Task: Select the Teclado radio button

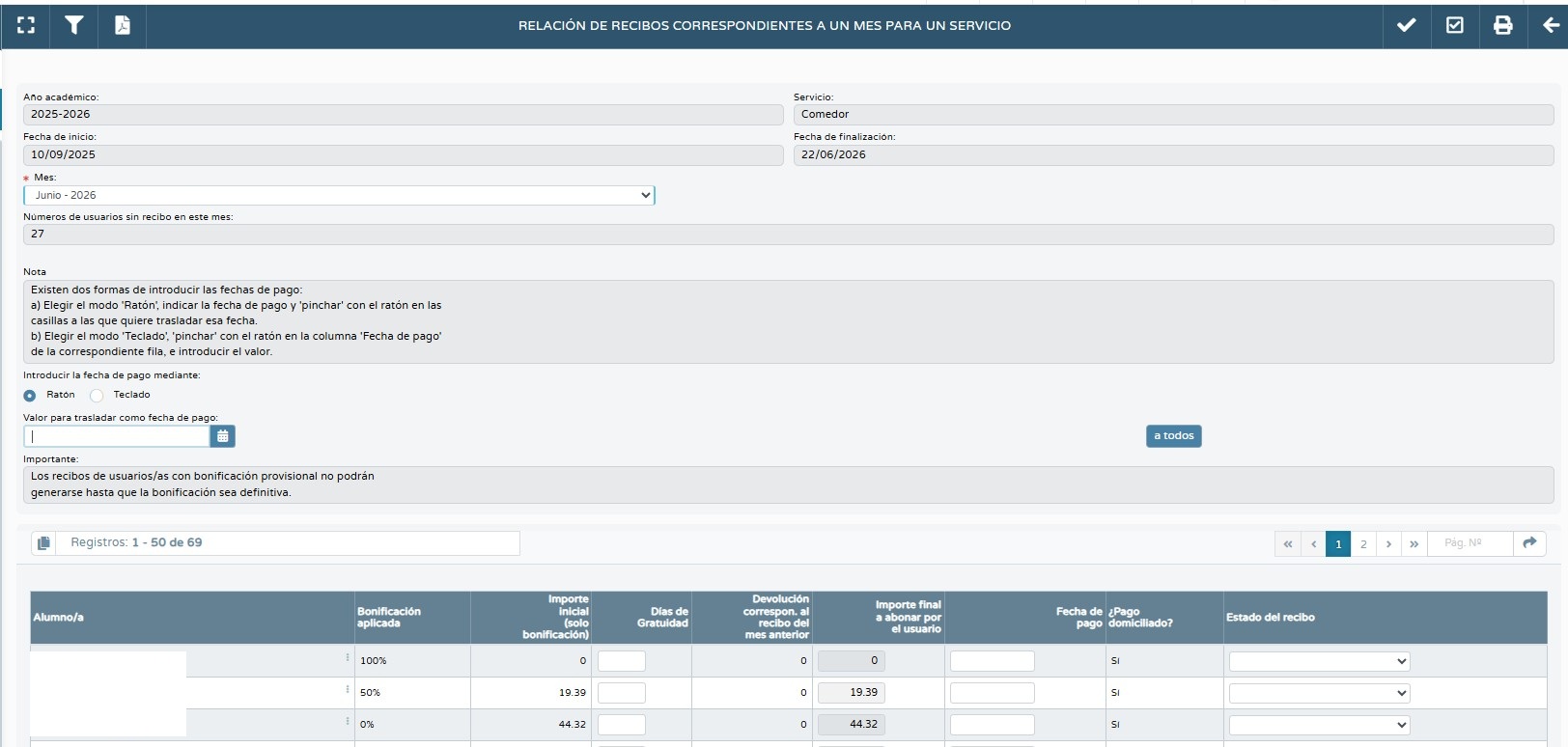Action: (x=97, y=396)
